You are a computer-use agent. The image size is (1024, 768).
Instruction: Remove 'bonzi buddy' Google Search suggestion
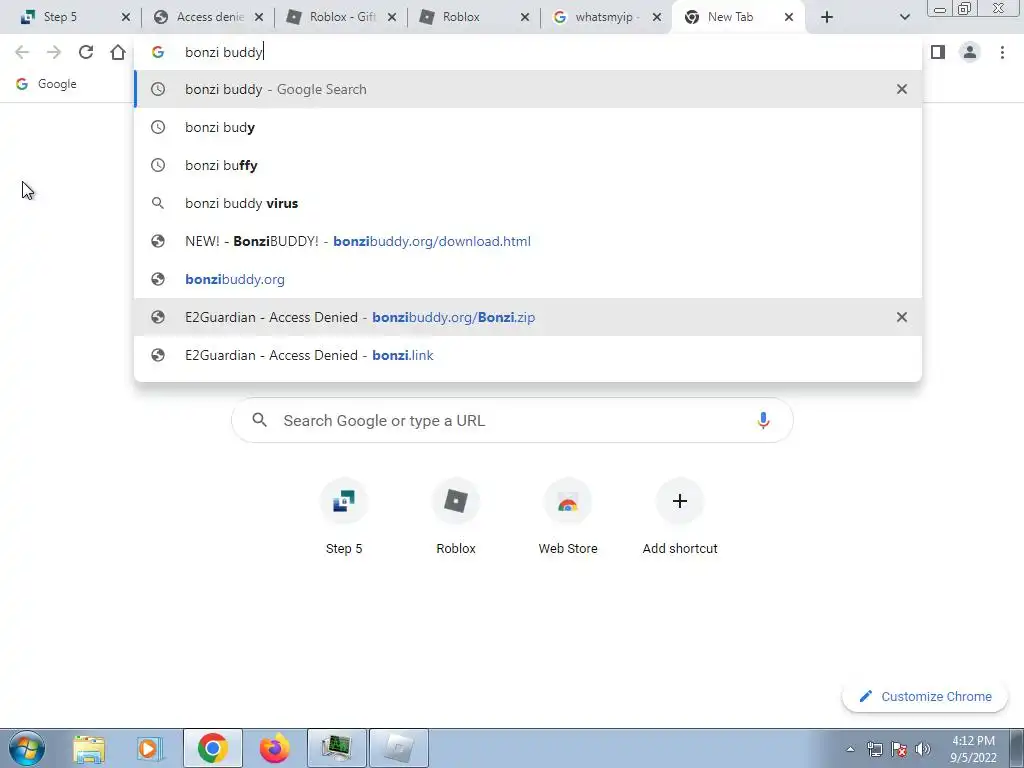902,89
